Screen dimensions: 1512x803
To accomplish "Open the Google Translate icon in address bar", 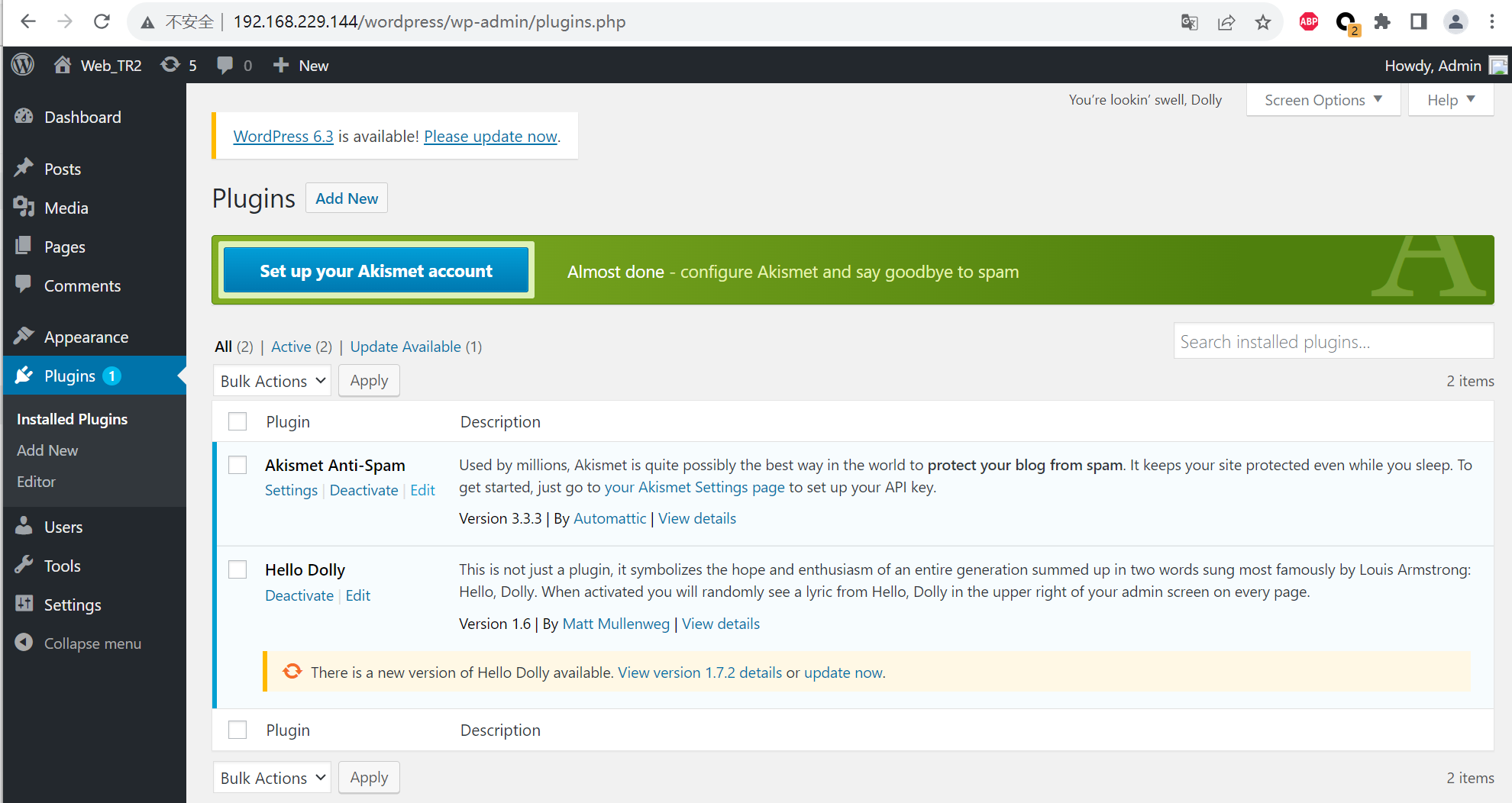I will pos(1190,22).
